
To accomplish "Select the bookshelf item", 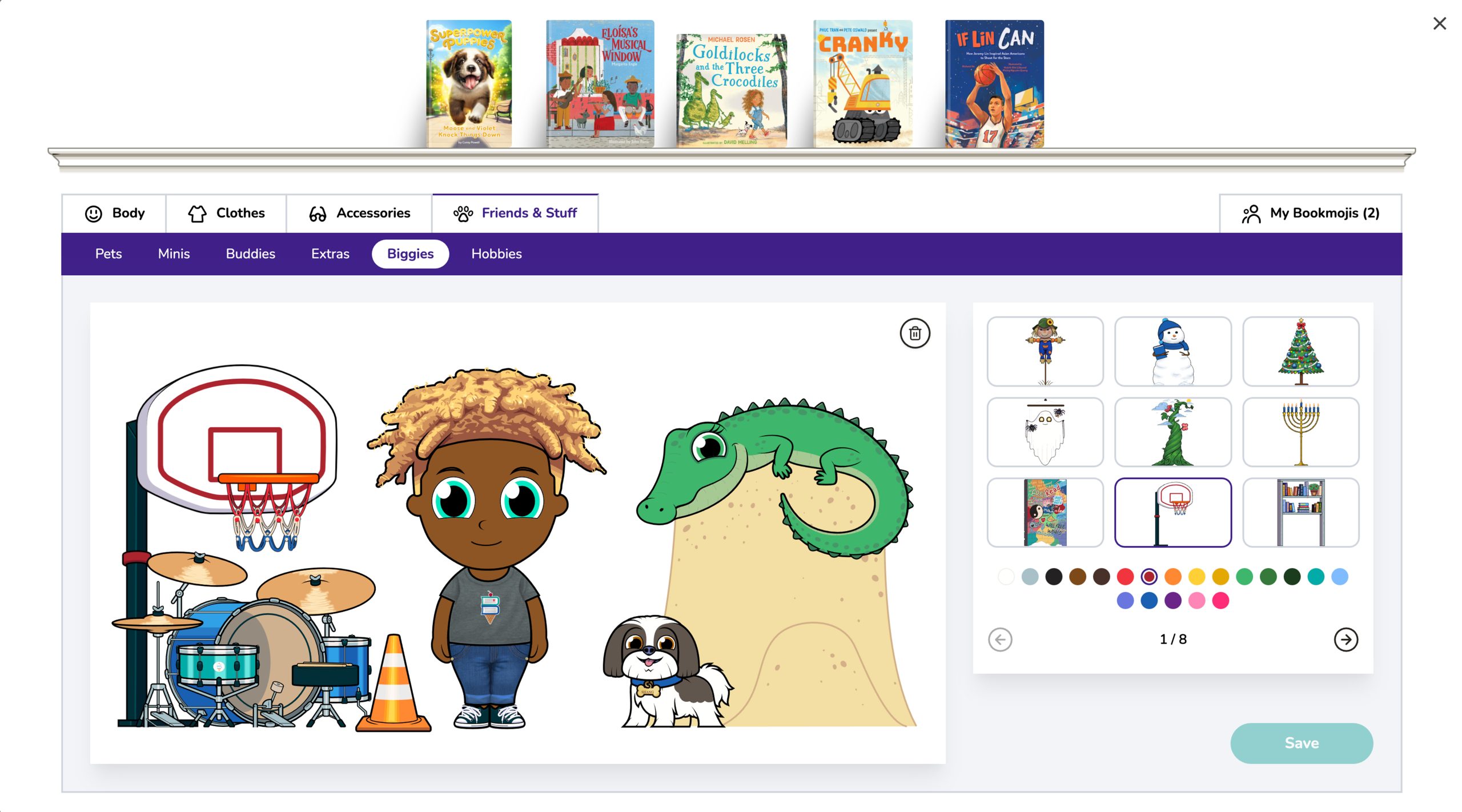I will [1300, 512].
